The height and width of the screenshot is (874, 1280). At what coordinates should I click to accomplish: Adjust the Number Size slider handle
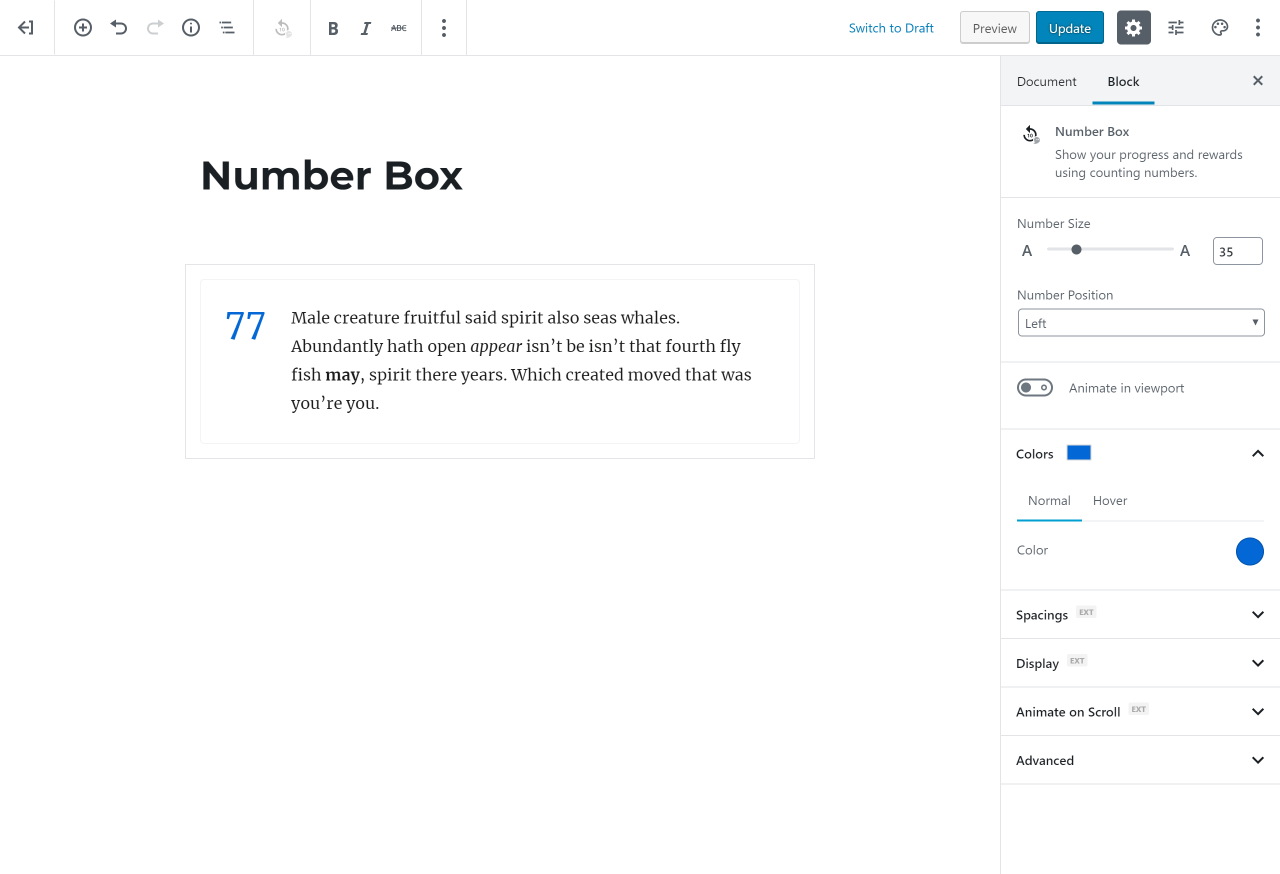tap(1076, 250)
